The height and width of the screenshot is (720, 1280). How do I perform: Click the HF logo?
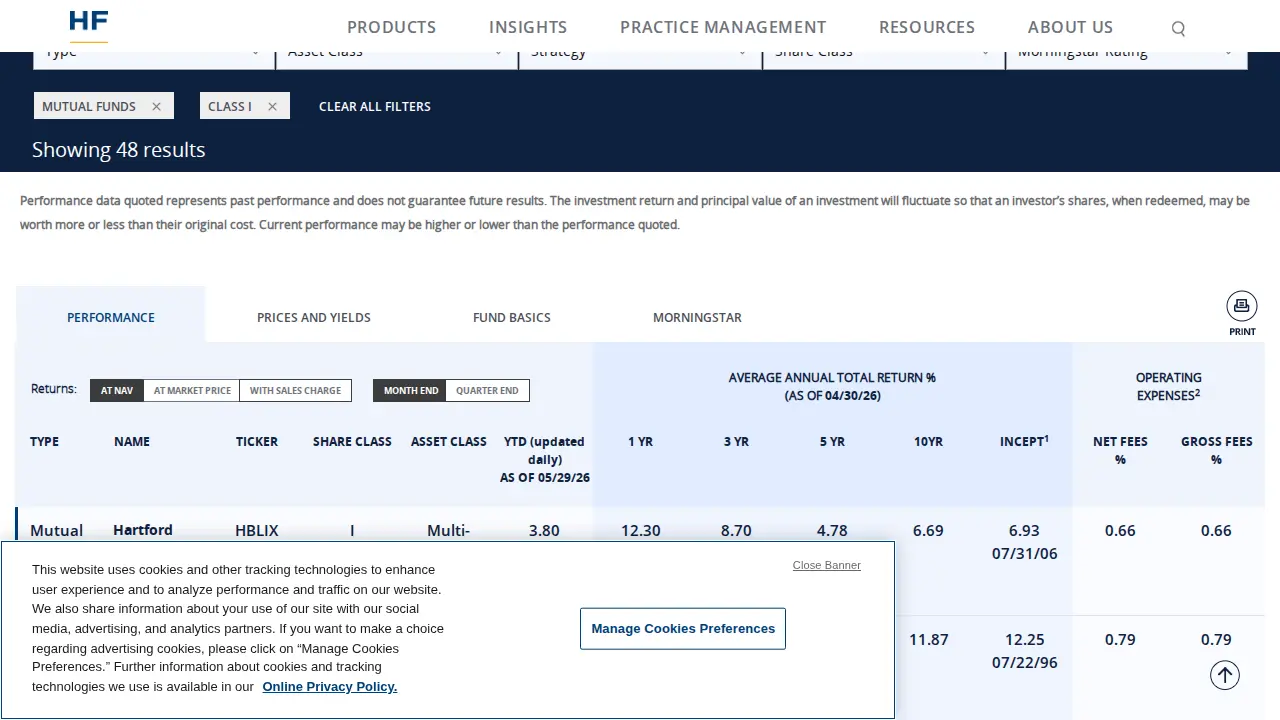[x=88, y=25]
